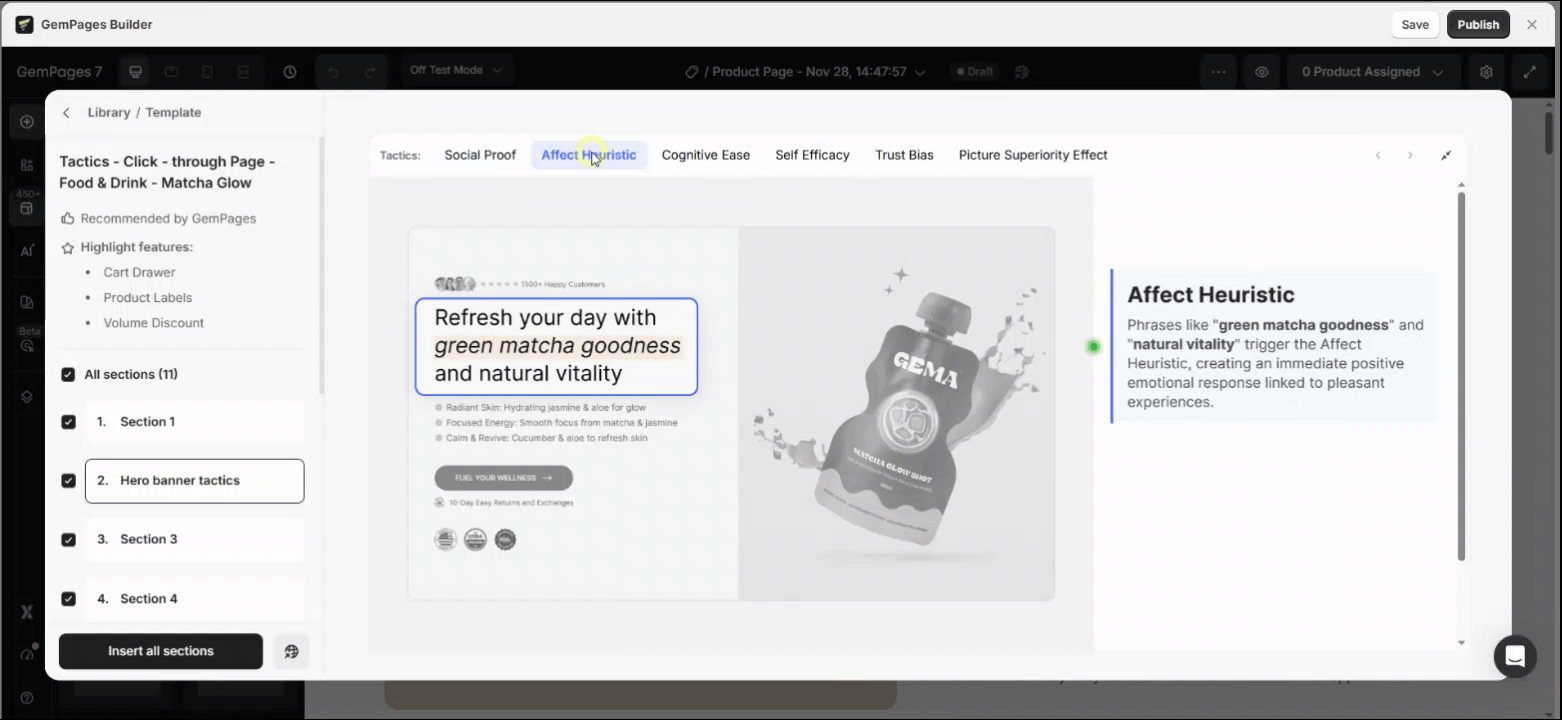
Task: Click the back arrow beside Library
Action: 66,113
